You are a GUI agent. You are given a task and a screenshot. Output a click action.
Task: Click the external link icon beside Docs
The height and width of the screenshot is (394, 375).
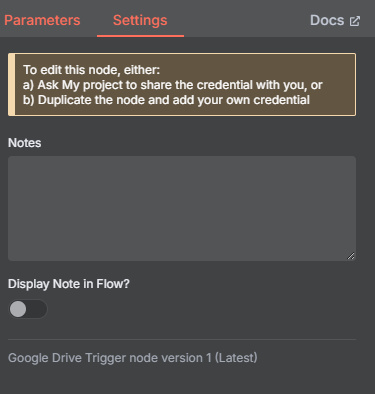[x=355, y=21]
